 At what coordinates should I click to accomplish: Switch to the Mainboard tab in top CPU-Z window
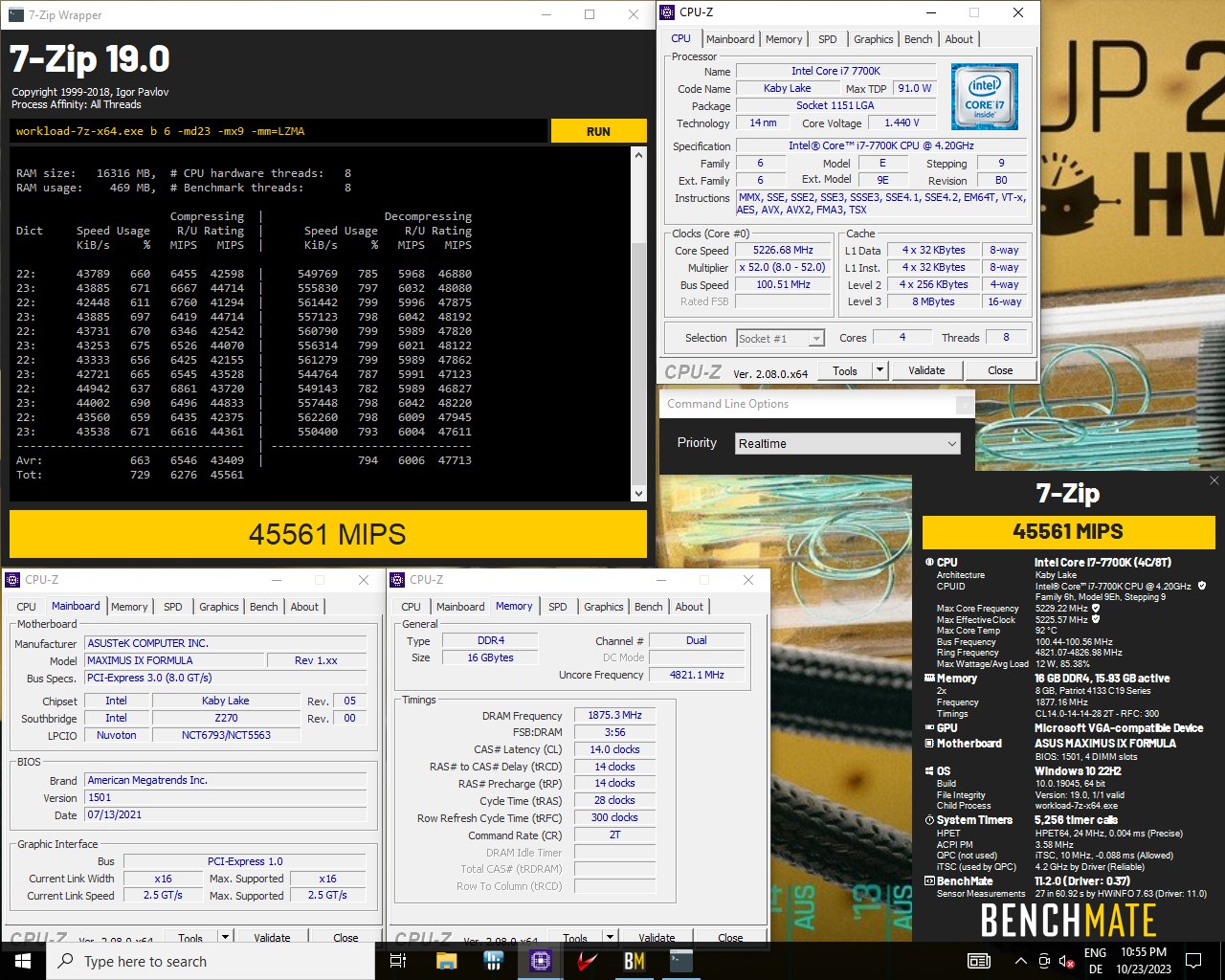730,39
